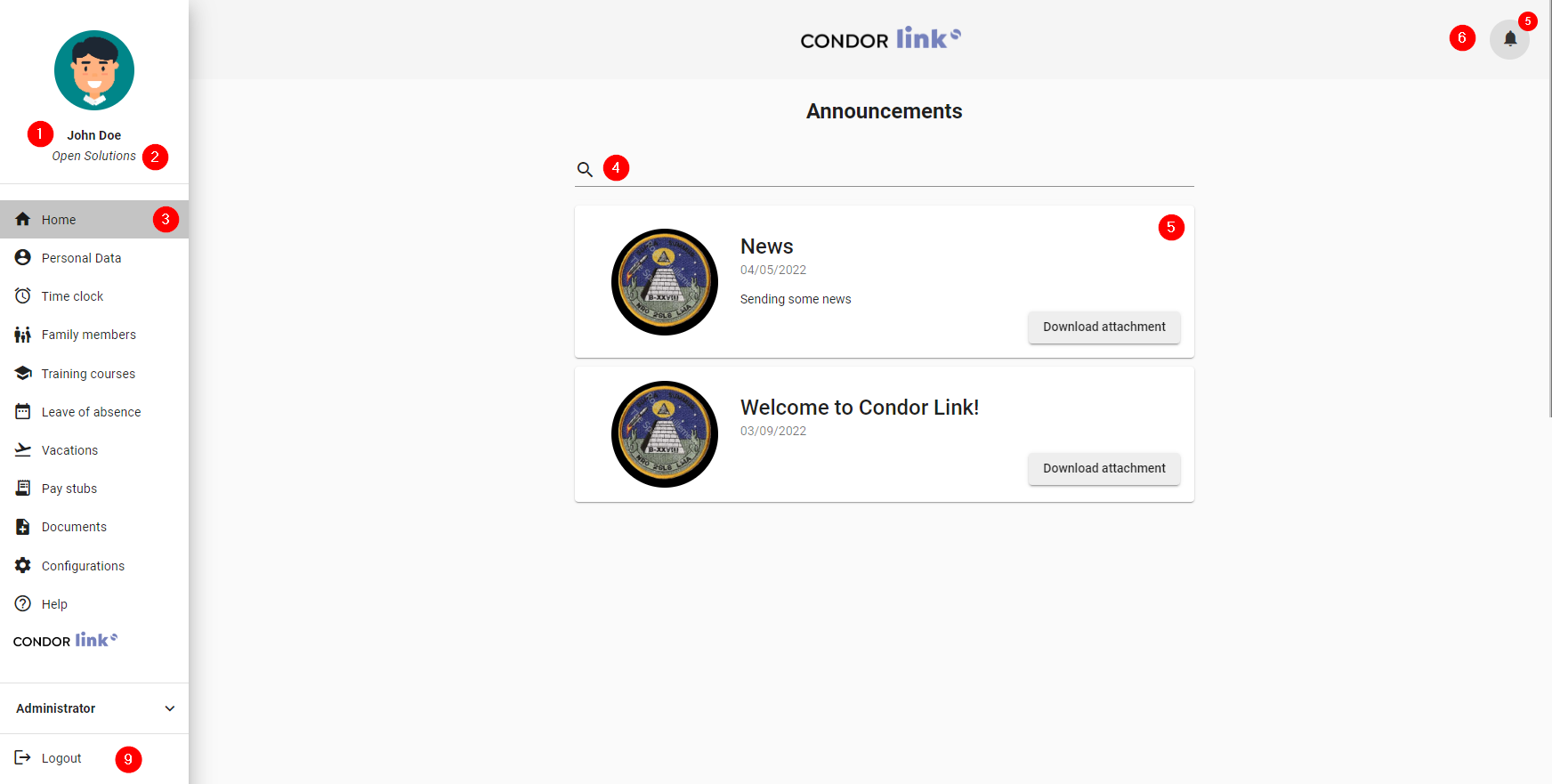Select the Home menu item

tap(59, 220)
